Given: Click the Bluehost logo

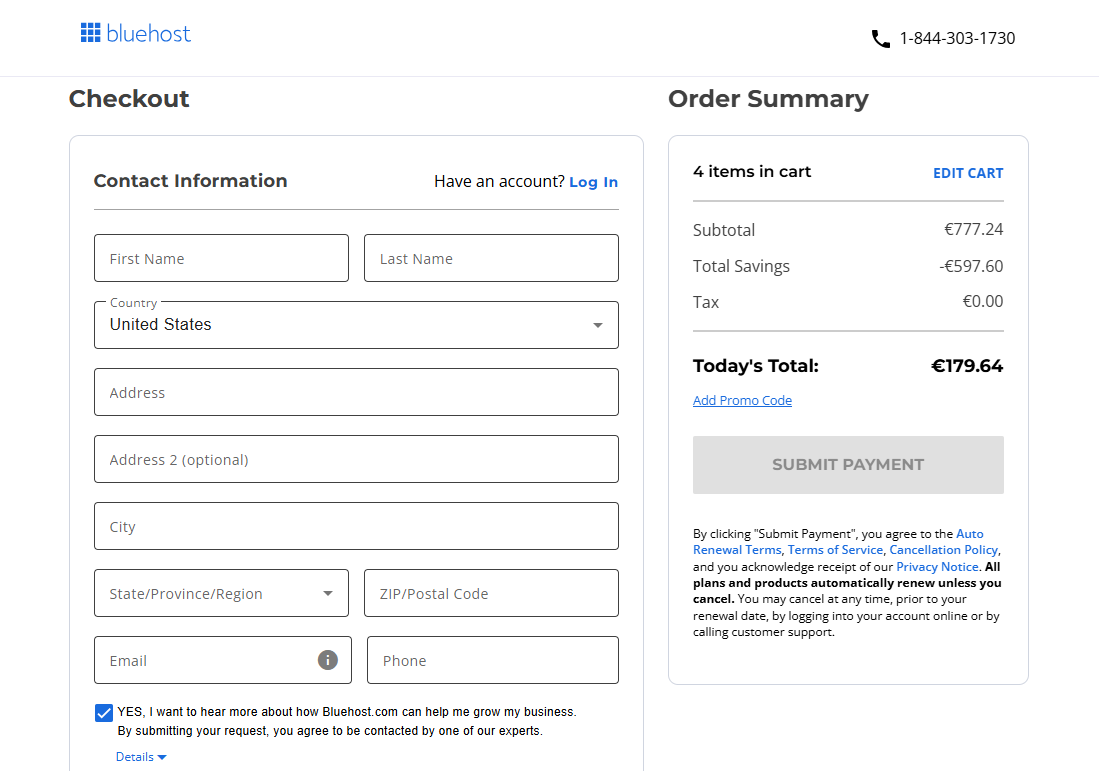Looking at the screenshot, I should pyautogui.click(x=135, y=34).
